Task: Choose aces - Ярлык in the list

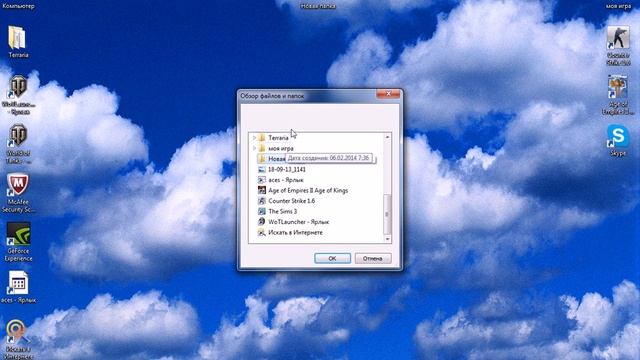Action: point(281,180)
